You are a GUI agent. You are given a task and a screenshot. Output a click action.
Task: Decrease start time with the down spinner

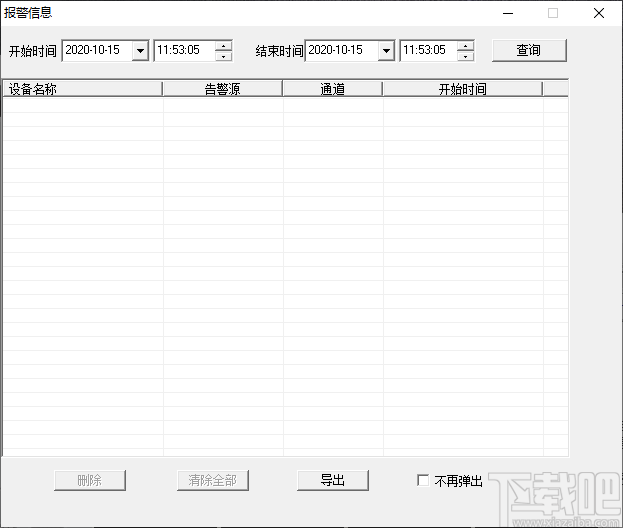tap(224, 56)
